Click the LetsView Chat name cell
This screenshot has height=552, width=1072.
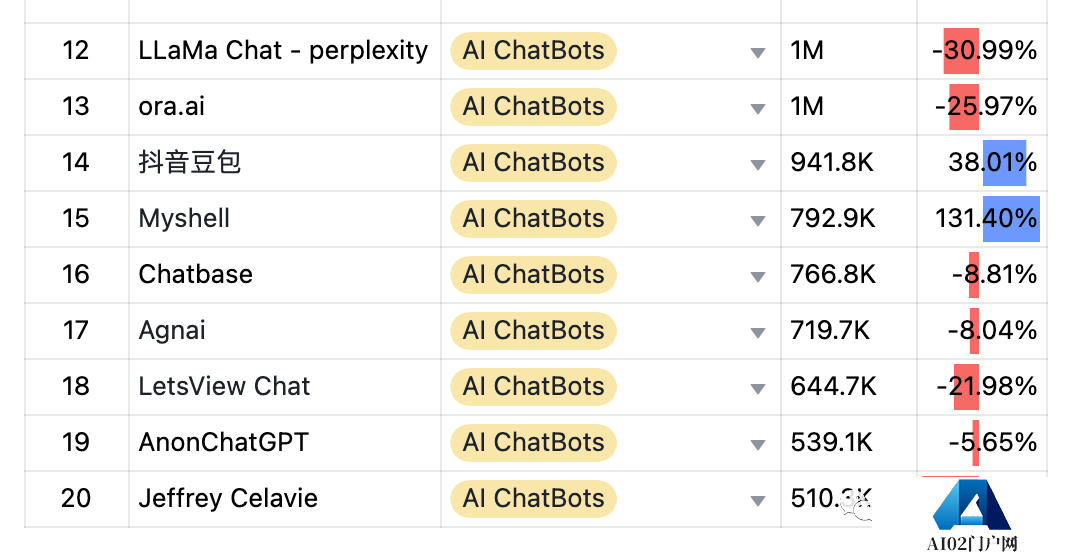tap(285, 387)
